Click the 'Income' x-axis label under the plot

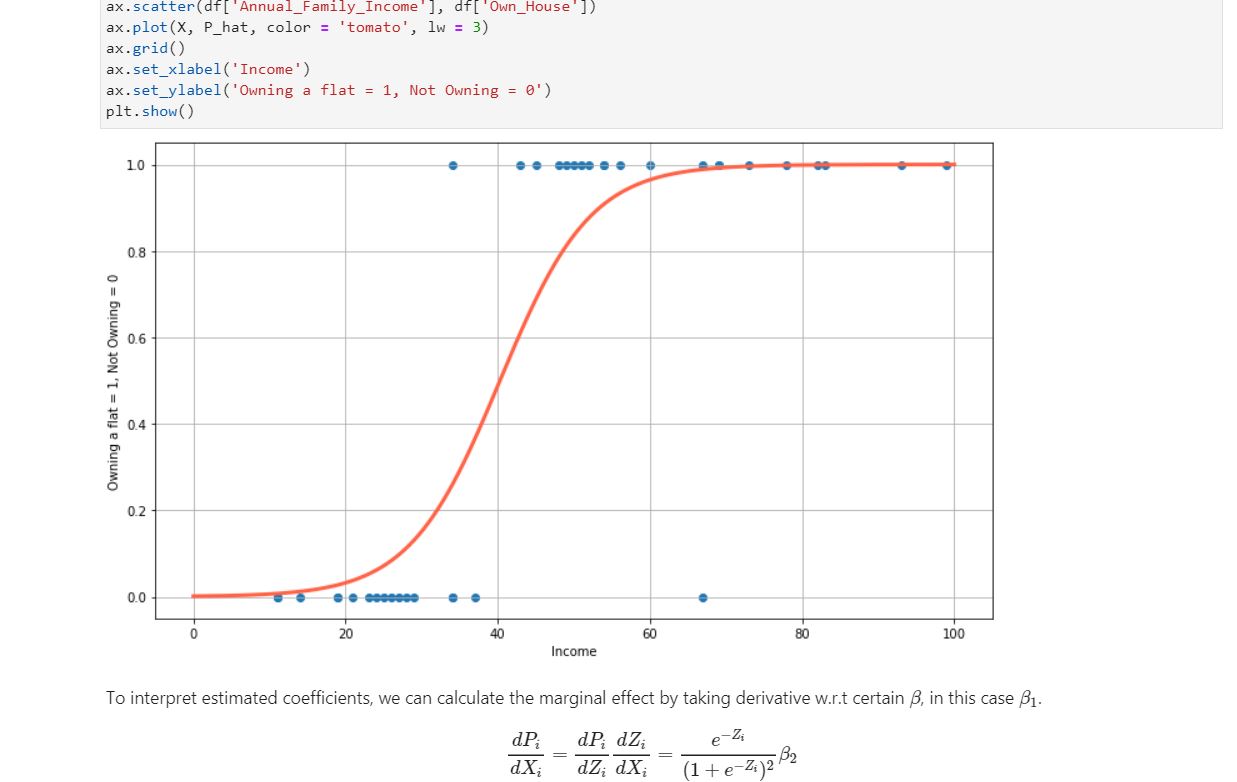click(573, 652)
